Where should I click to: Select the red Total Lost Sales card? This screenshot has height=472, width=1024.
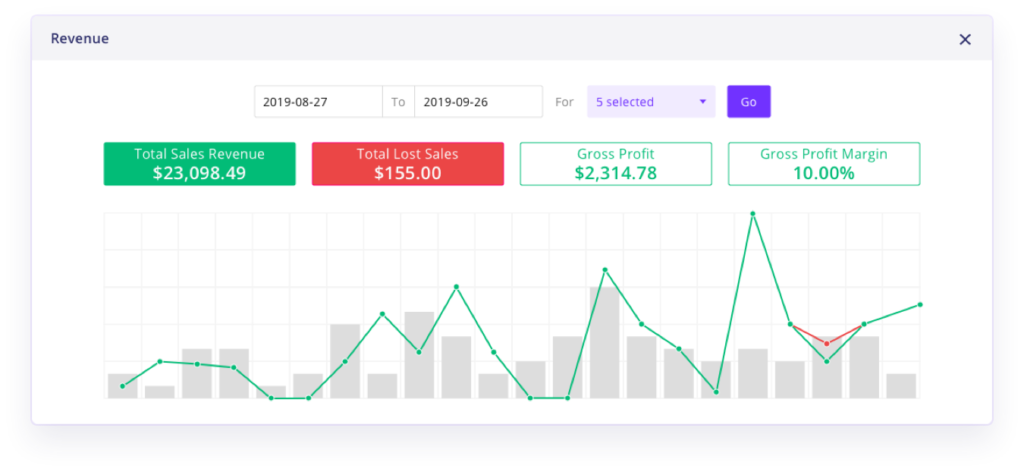coord(407,164)
